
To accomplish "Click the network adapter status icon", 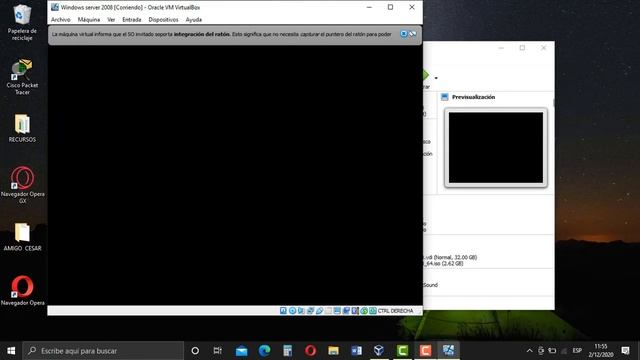I will point(310,311).
